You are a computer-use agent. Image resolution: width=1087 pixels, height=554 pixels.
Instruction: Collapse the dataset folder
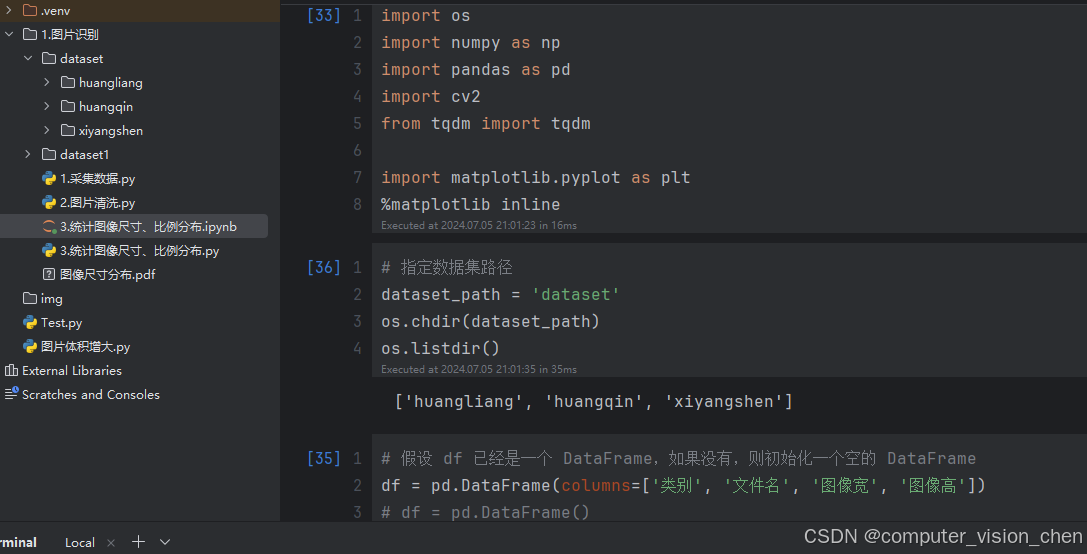pyautogui.click(x=28, y=59)
